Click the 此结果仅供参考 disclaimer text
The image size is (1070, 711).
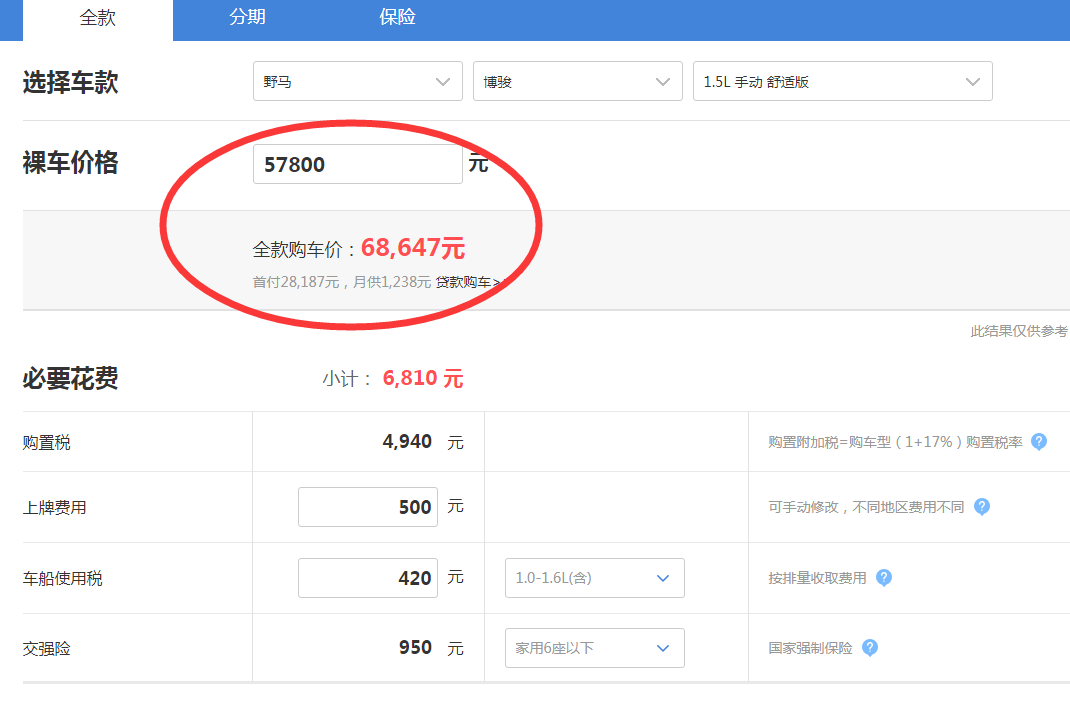click(1019, 331)
